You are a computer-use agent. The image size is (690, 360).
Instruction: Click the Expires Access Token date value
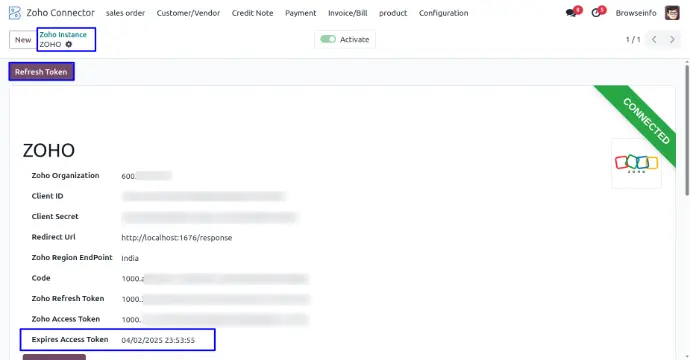pyautogui.click(x=158, y=340)
